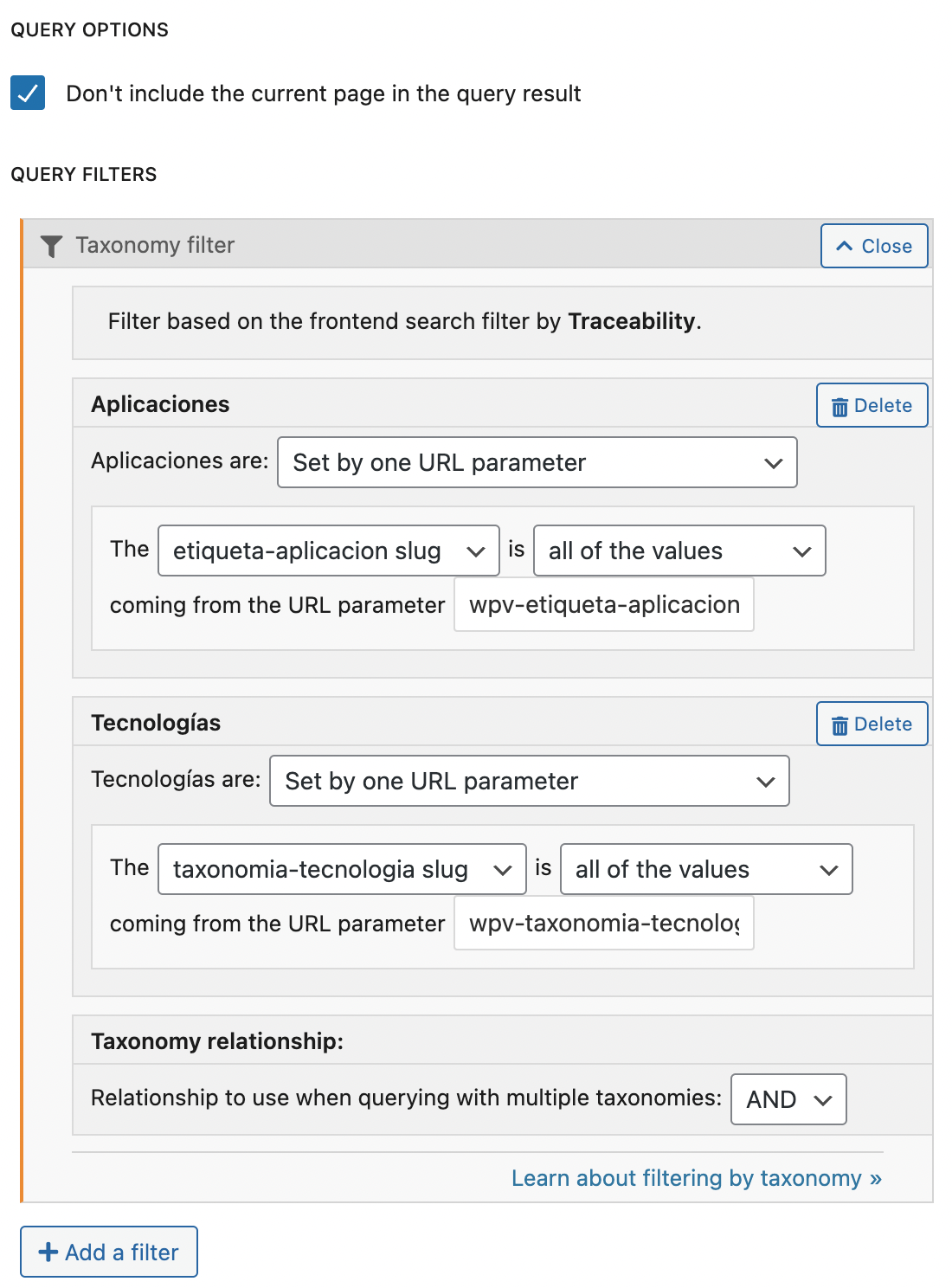Click the Add a filter button
952x1288 pixels.
click(x=109, y=1252)
